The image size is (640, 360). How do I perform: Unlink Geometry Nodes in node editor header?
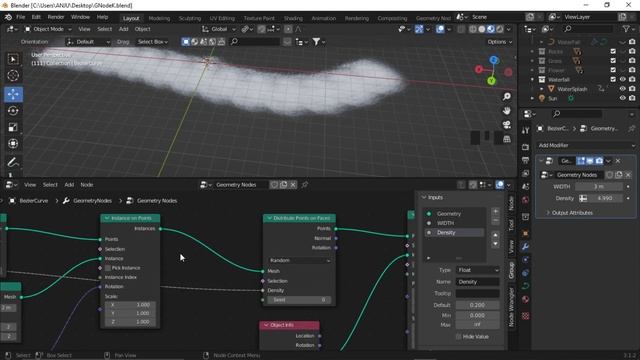pos(293,185)
